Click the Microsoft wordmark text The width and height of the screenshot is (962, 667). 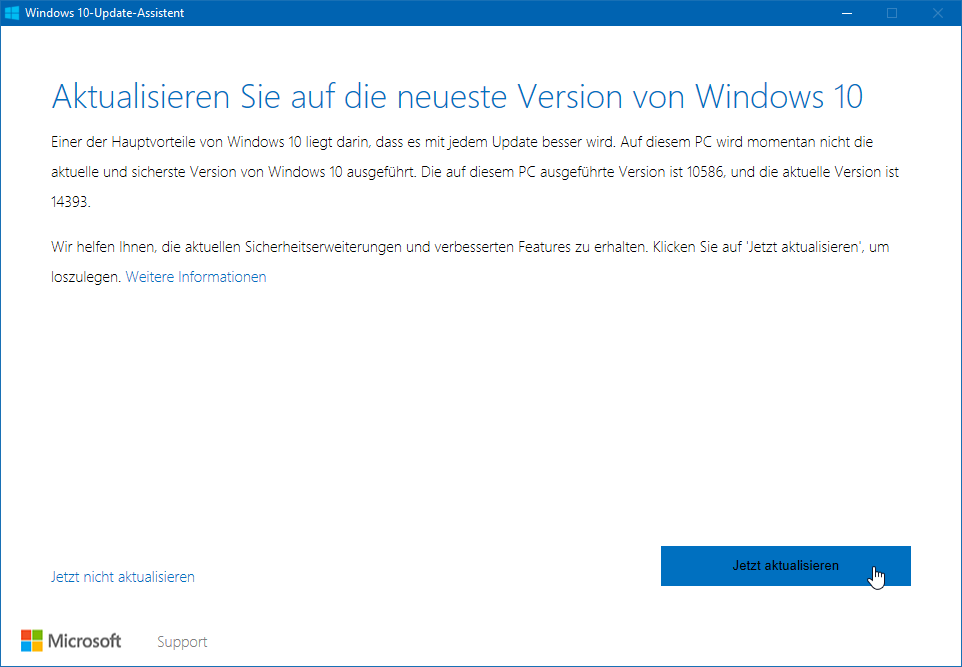pyautogui.click(x=85, y=641)
